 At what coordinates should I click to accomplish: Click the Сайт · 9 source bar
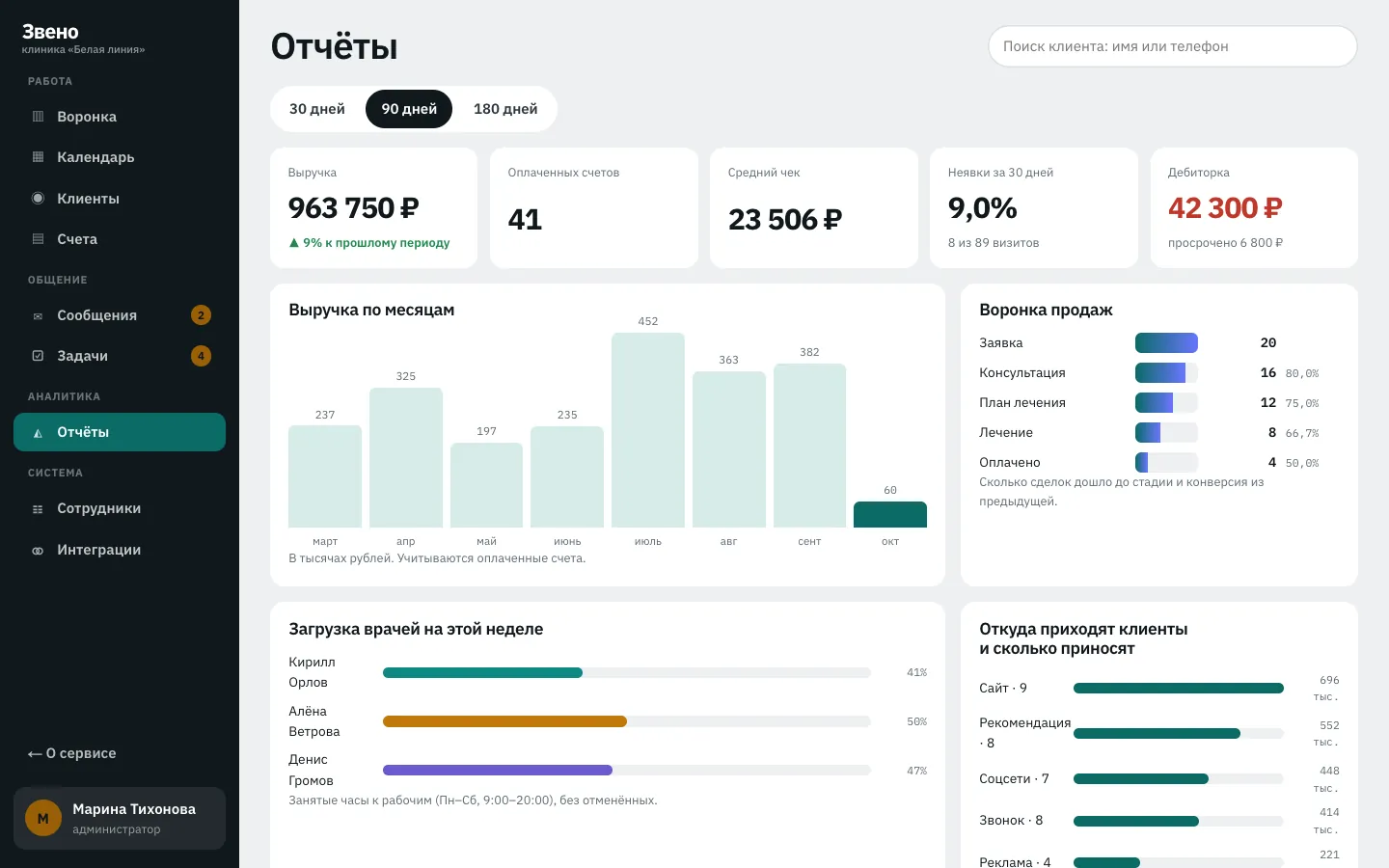pyautogui.click(x=1179, y=689)
